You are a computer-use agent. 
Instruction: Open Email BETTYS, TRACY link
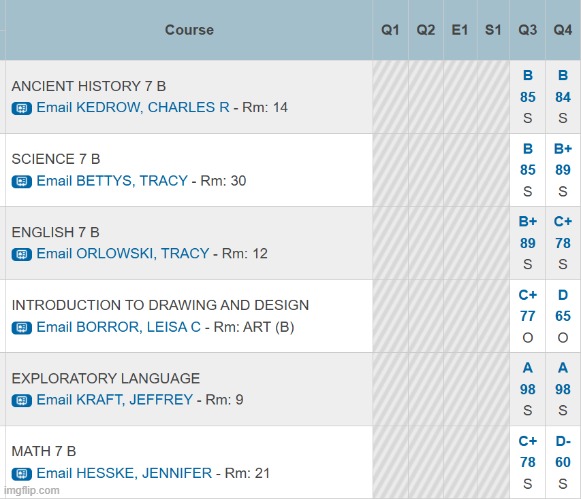(x=112, y=181)
